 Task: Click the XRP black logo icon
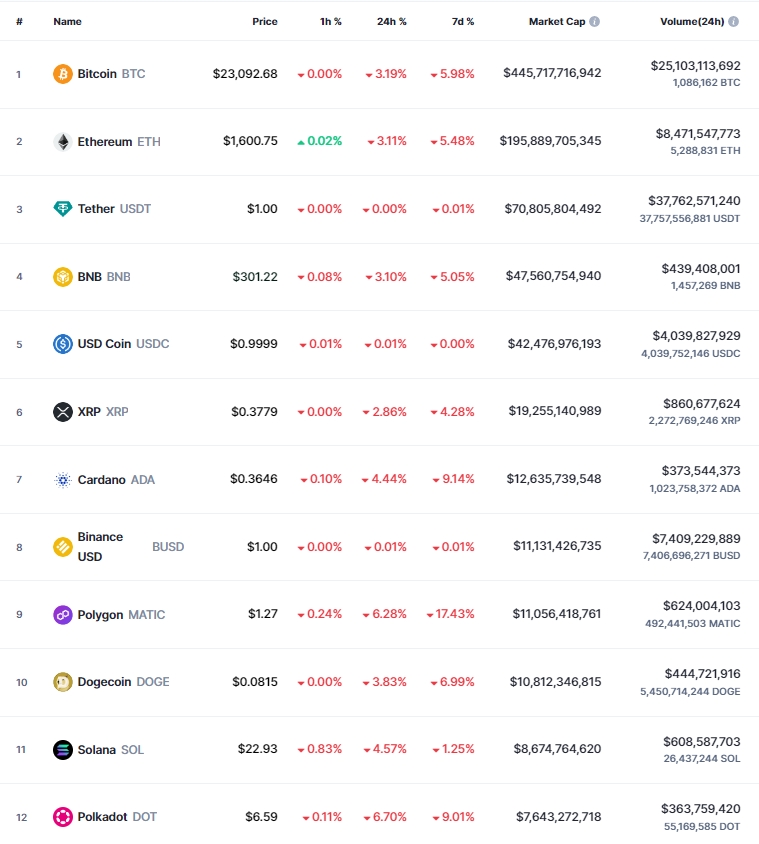[x=62, y=412]
